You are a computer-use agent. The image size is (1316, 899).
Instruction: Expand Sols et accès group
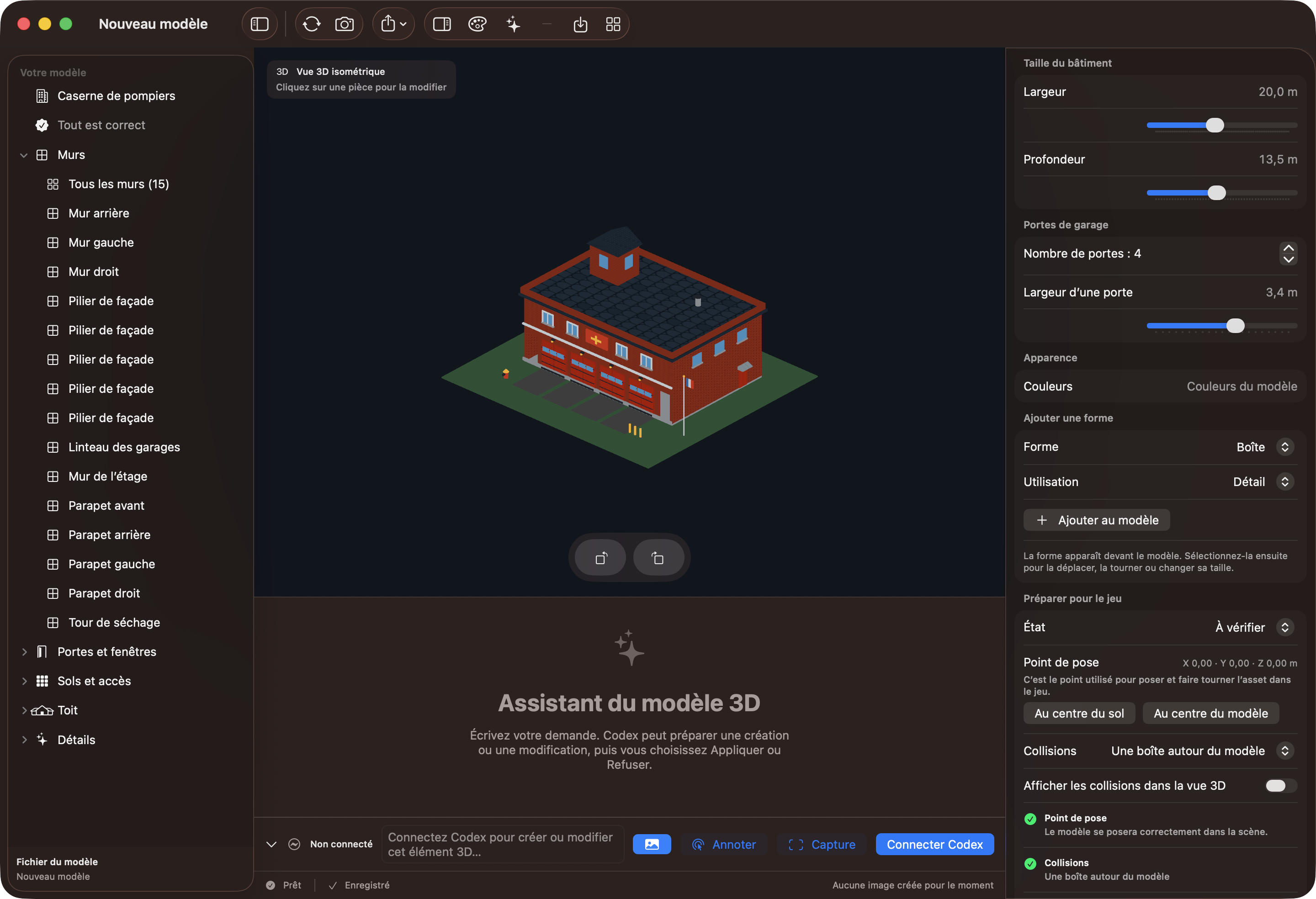(x=24, y=681)
